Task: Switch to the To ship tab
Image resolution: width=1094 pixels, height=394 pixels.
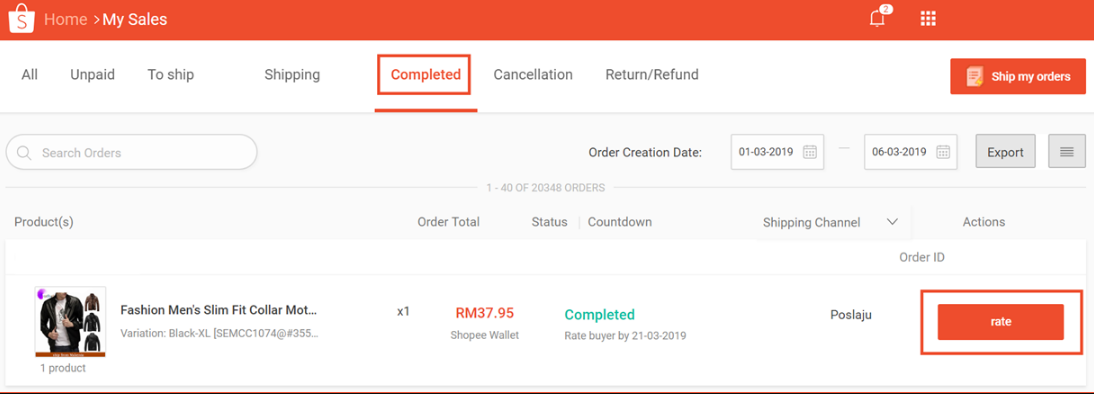Action: (x=171, y=75)
